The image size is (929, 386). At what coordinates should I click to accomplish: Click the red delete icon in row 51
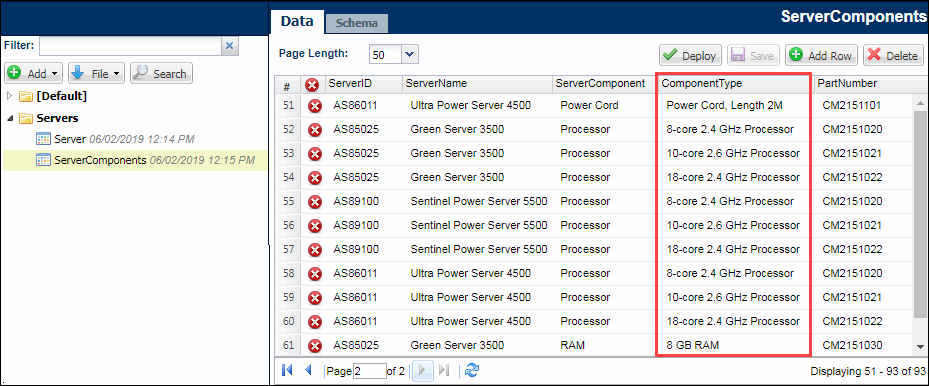(315, 107)
